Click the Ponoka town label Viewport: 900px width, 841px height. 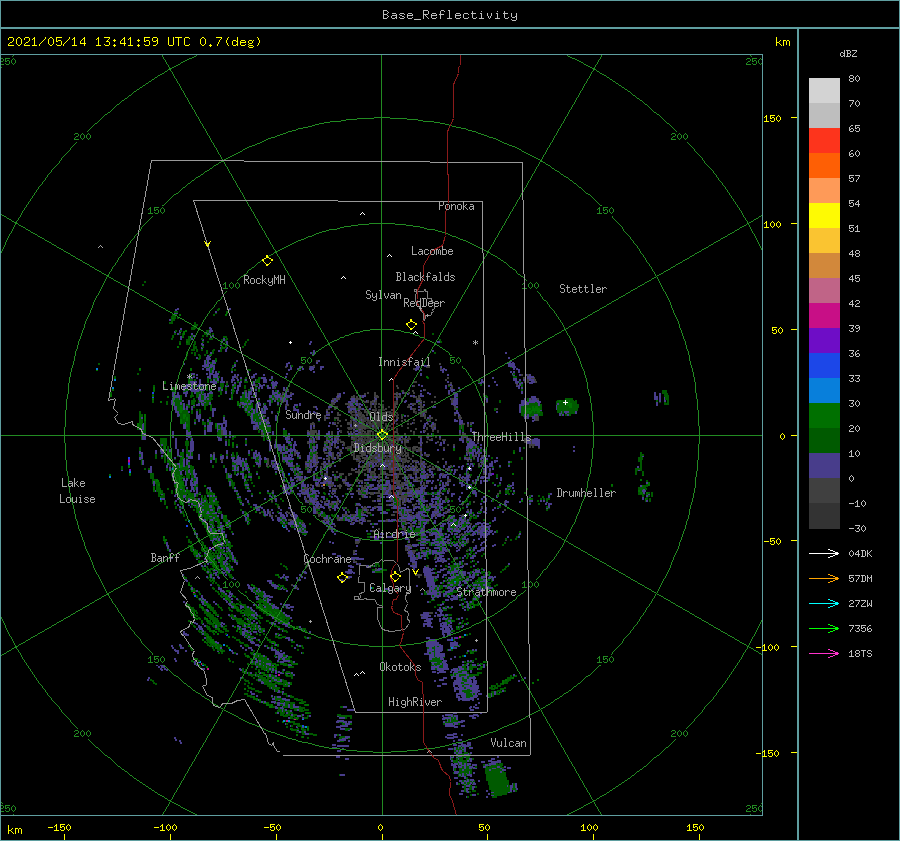456,206
